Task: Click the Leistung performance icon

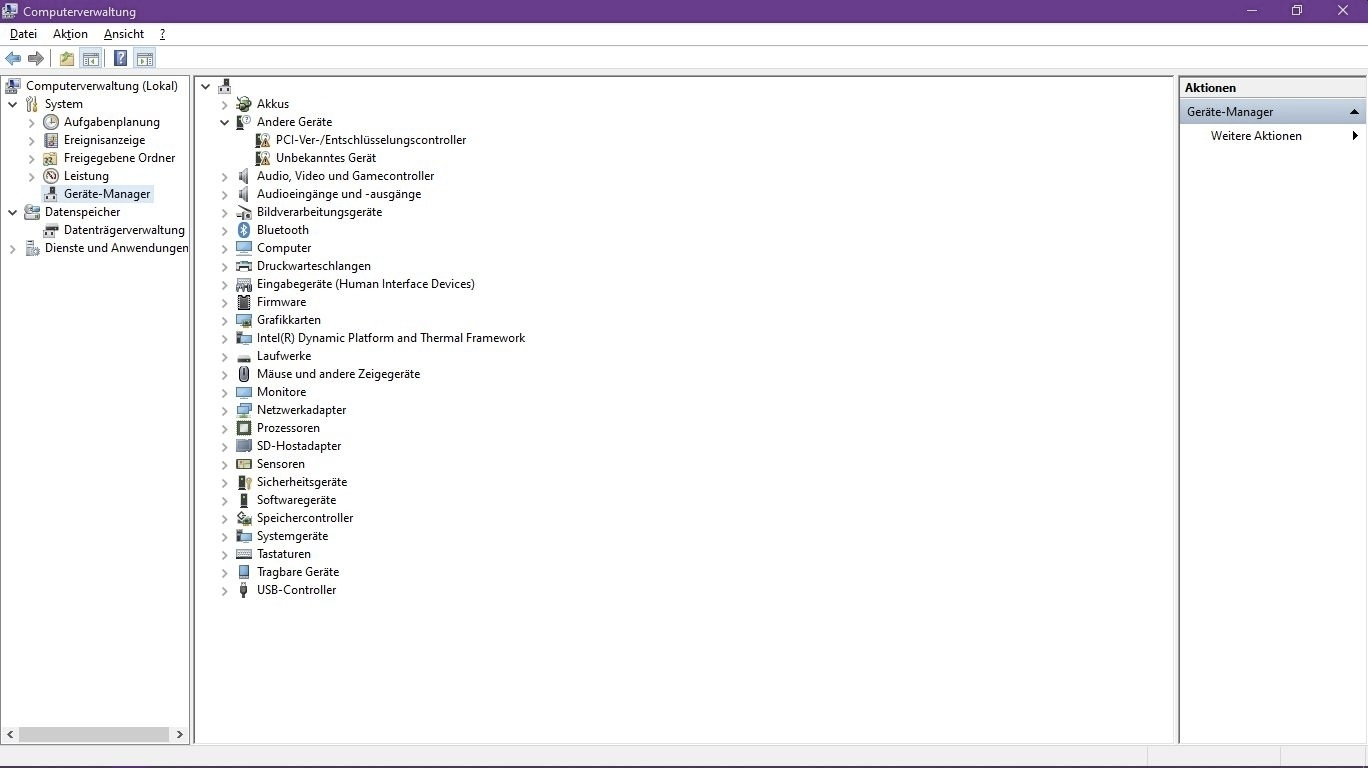Action: tap(51, 176)
